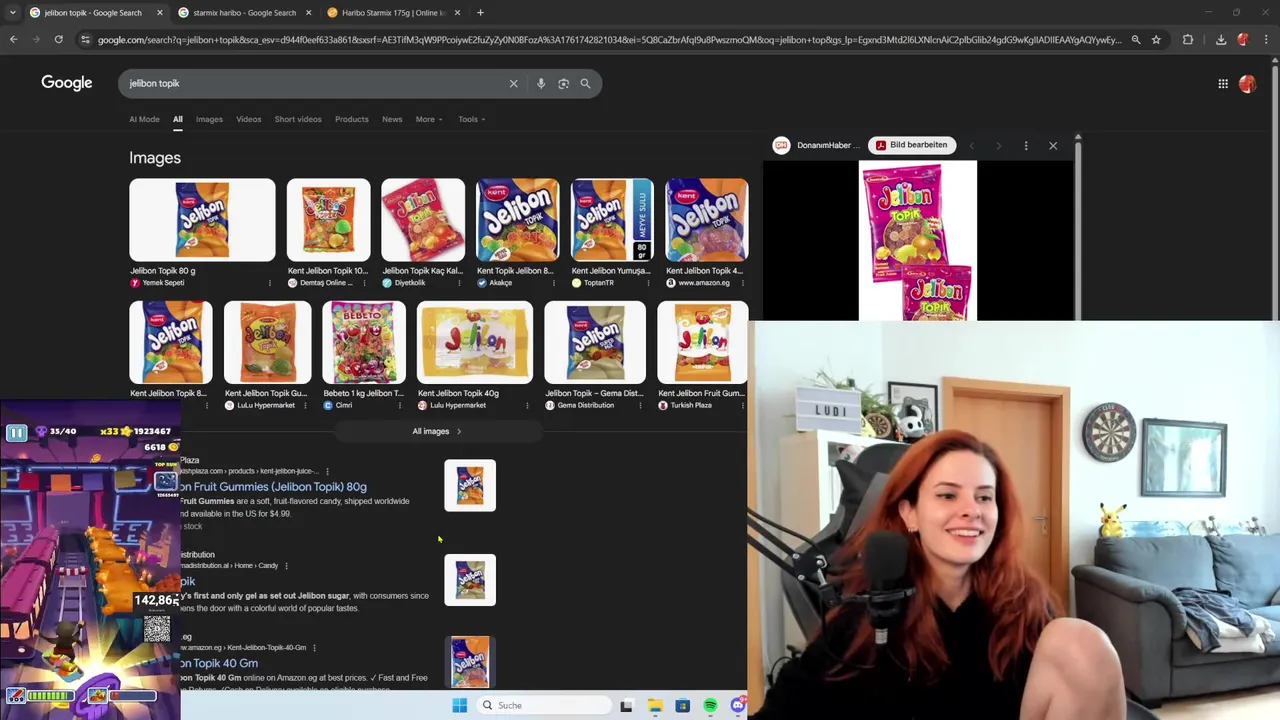This screenshot has height=720, width=1280.
Task: Open the options menu for the Home › Candy result
Action: 286,566
